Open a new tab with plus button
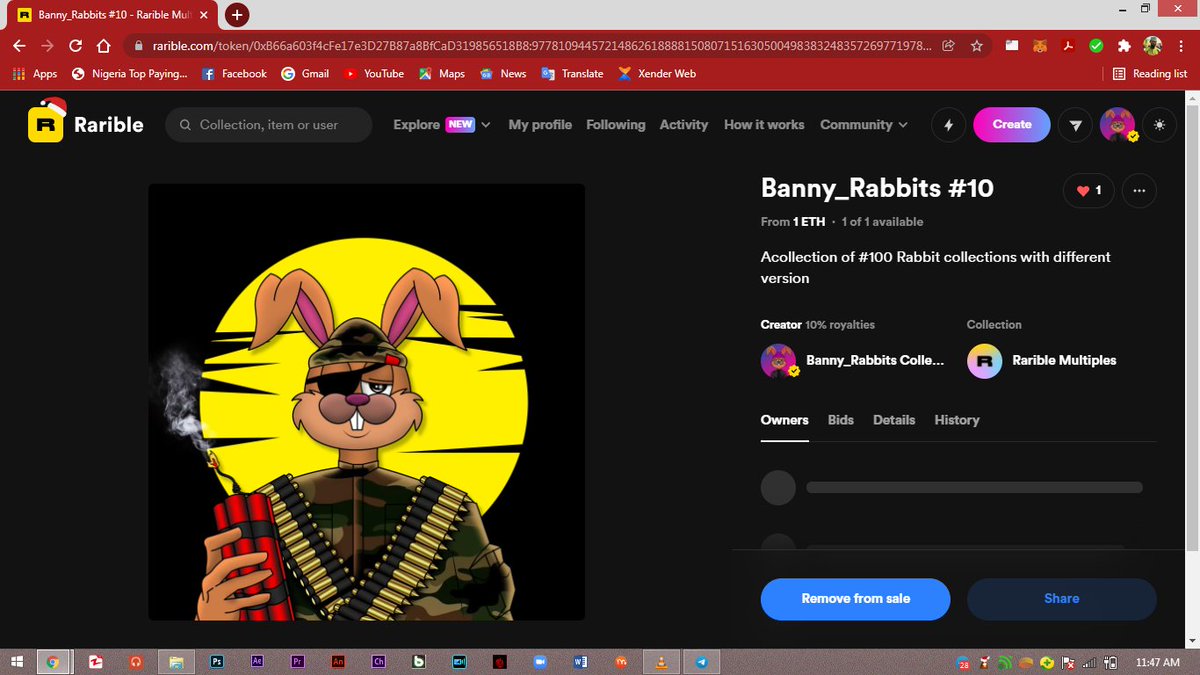Screen dimensions: 1200x675 [x=237, y=15]
